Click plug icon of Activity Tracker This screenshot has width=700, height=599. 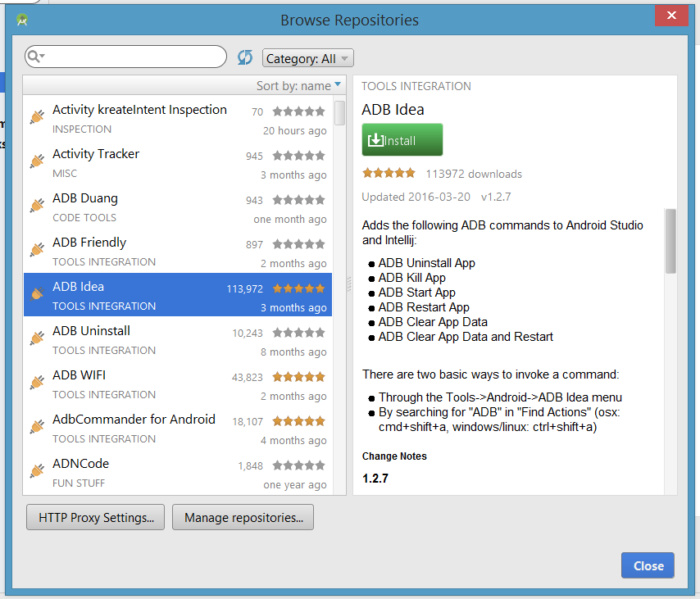[38, 161]
